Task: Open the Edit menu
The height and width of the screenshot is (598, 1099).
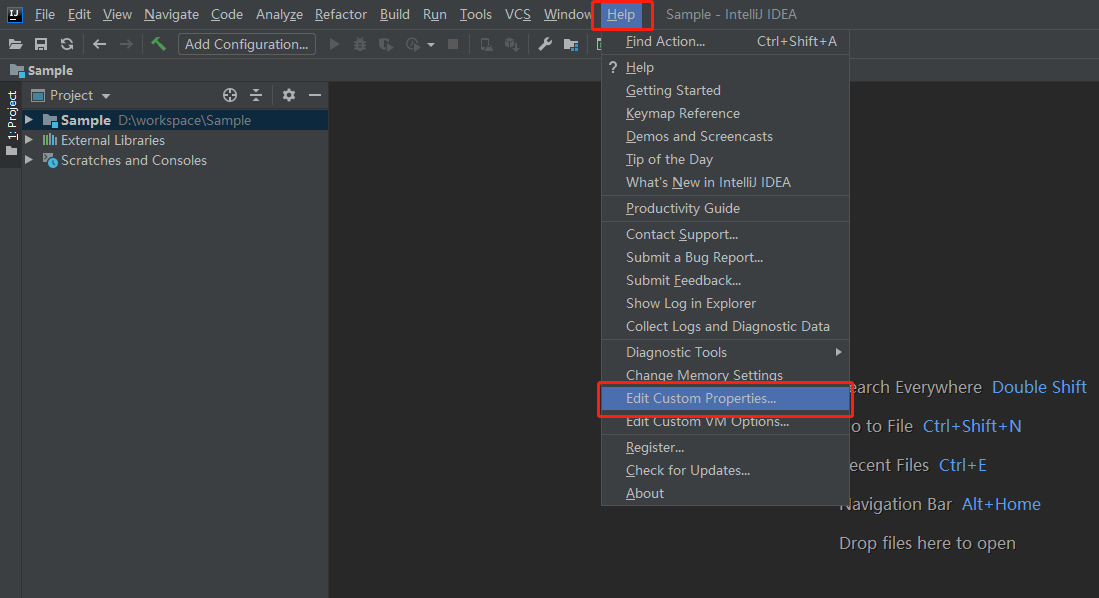Action: [x=79, y=15]
